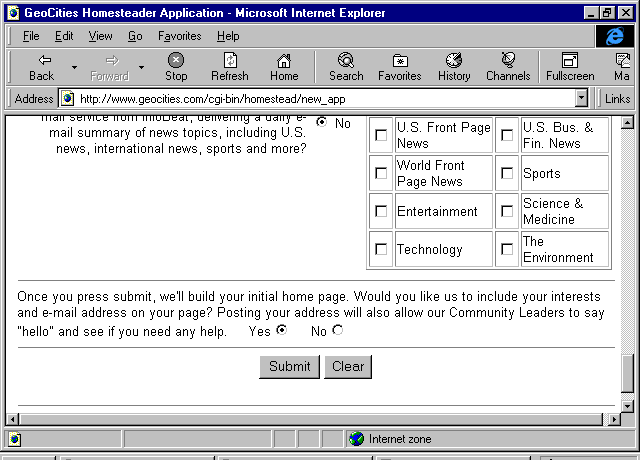The image size is (640, 460).
Task: Check the Science & Medicine checkbox
Action: [507, 211]
